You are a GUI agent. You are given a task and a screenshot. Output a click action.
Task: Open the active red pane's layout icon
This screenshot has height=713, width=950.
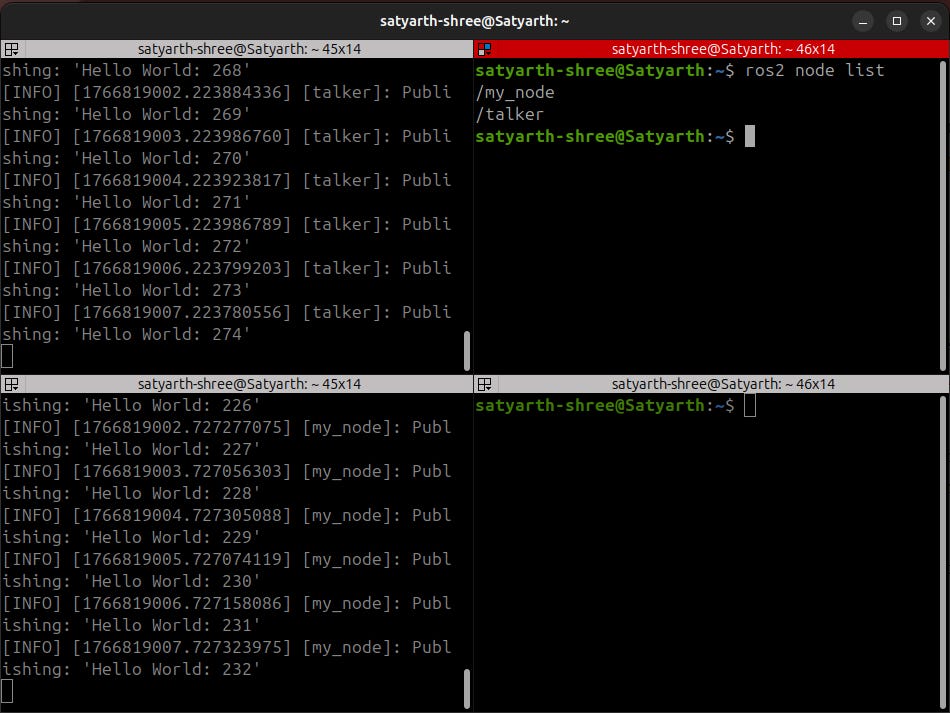point(485,49)
